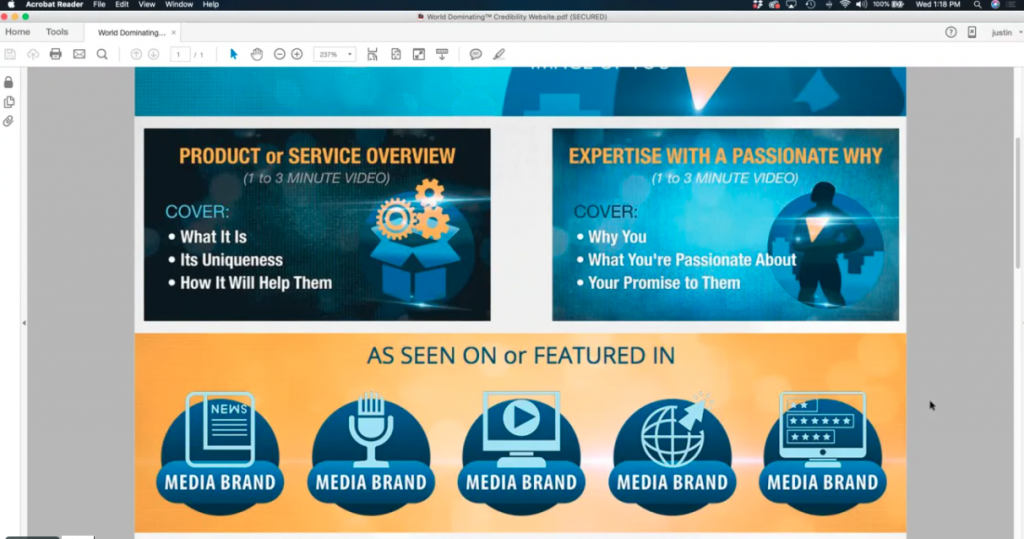Select the Highlight pen tool
This screenshot has width=1024, height=539.
[499, 54]
